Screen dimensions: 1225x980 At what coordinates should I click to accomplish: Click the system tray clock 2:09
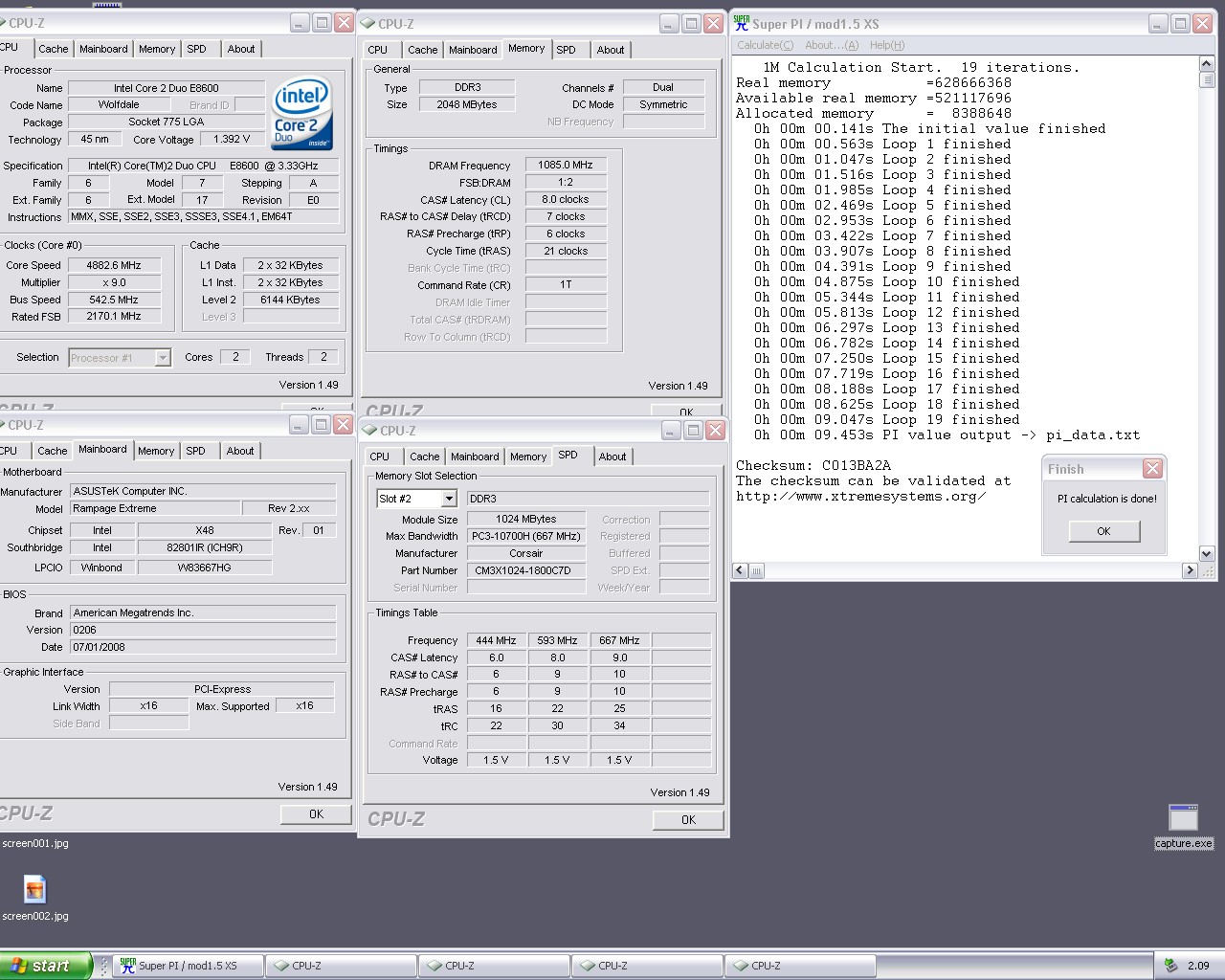pyautogui.click(x=1198, y=966)
